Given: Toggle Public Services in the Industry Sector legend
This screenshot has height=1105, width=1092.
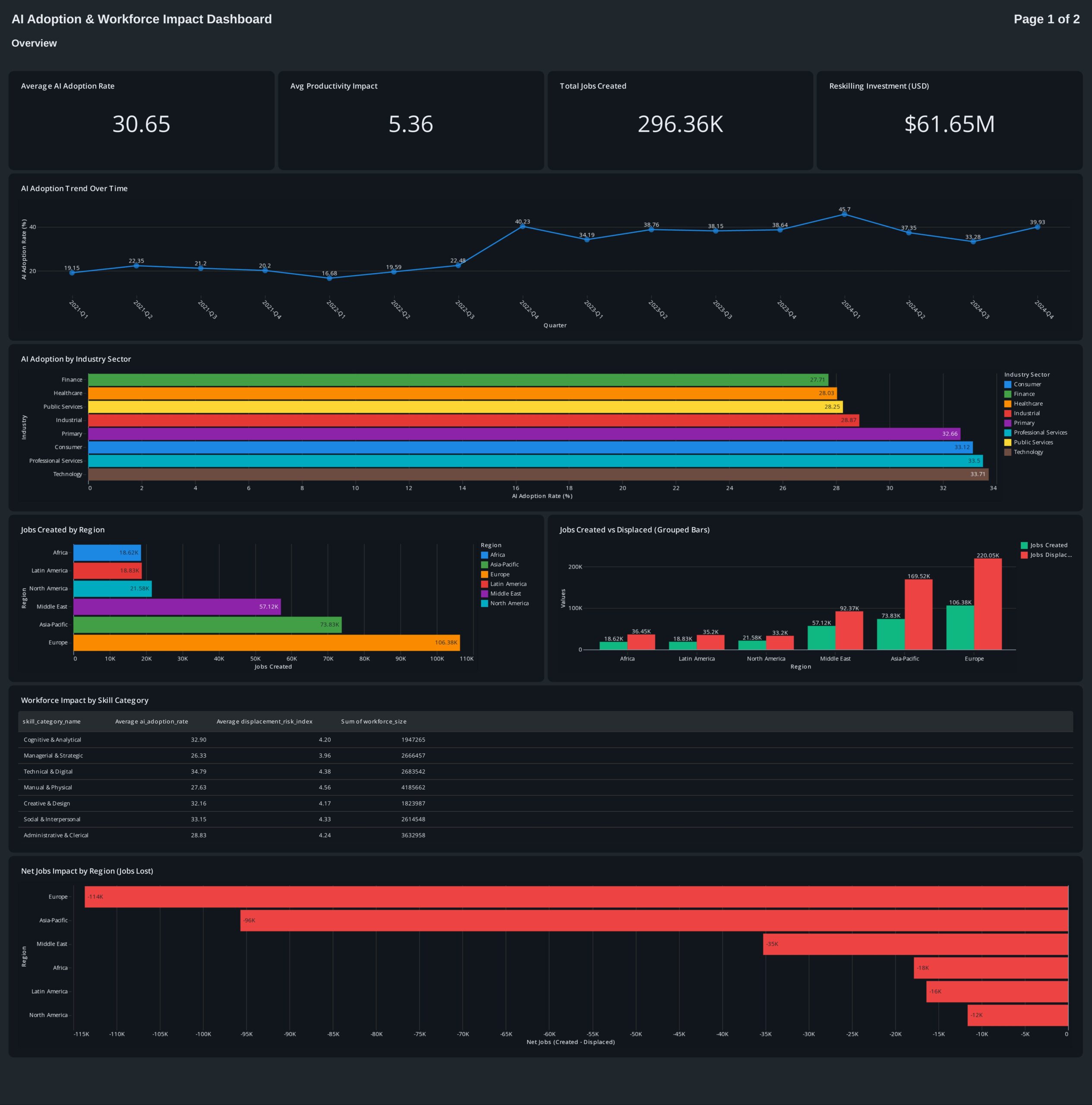Looking at the screenshot, I should (1029, 443).
